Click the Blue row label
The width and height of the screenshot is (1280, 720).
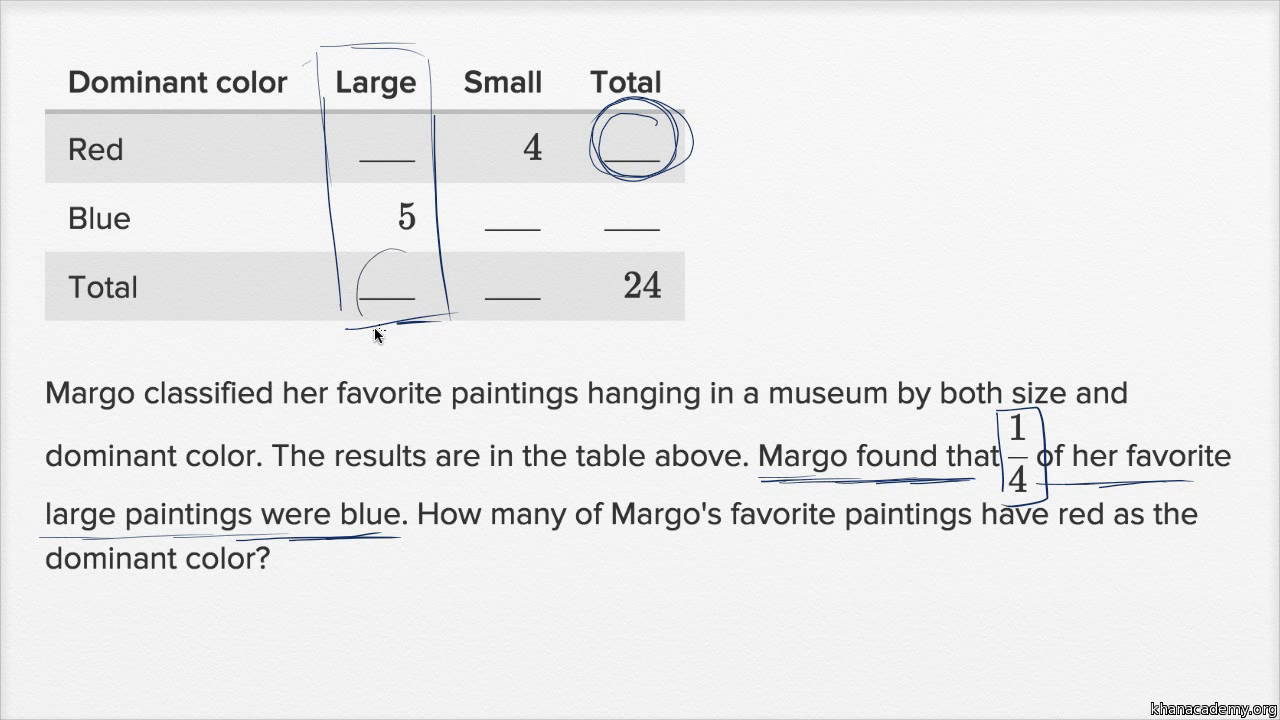coord(99,218)
